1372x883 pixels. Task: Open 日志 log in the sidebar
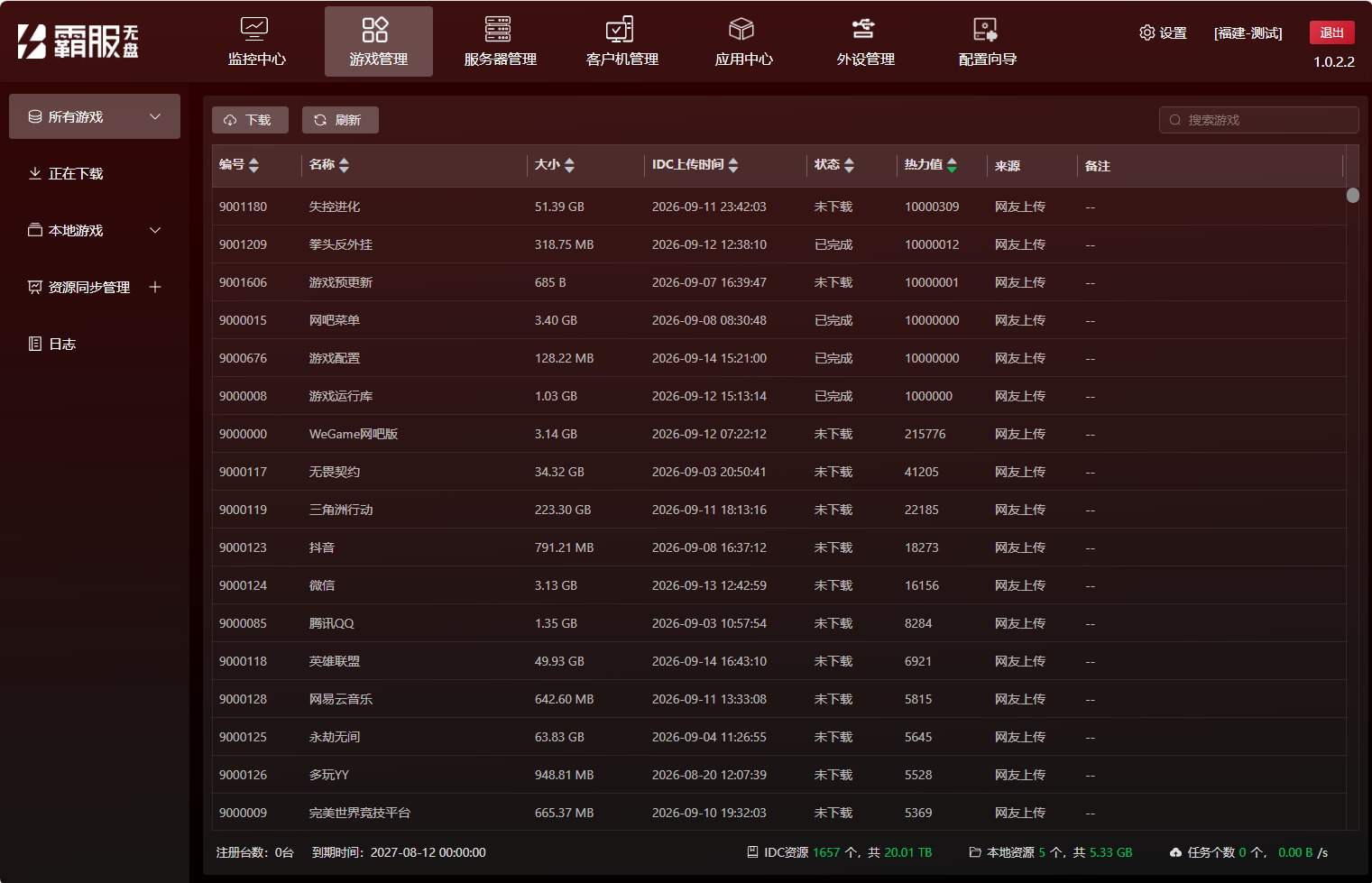[x=95, y=344]
